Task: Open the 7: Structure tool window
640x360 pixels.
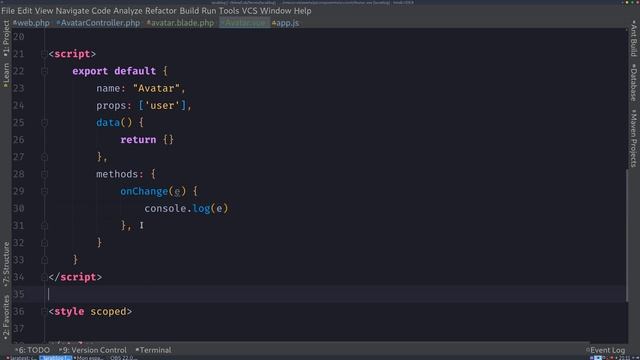Action: (6, 264)
